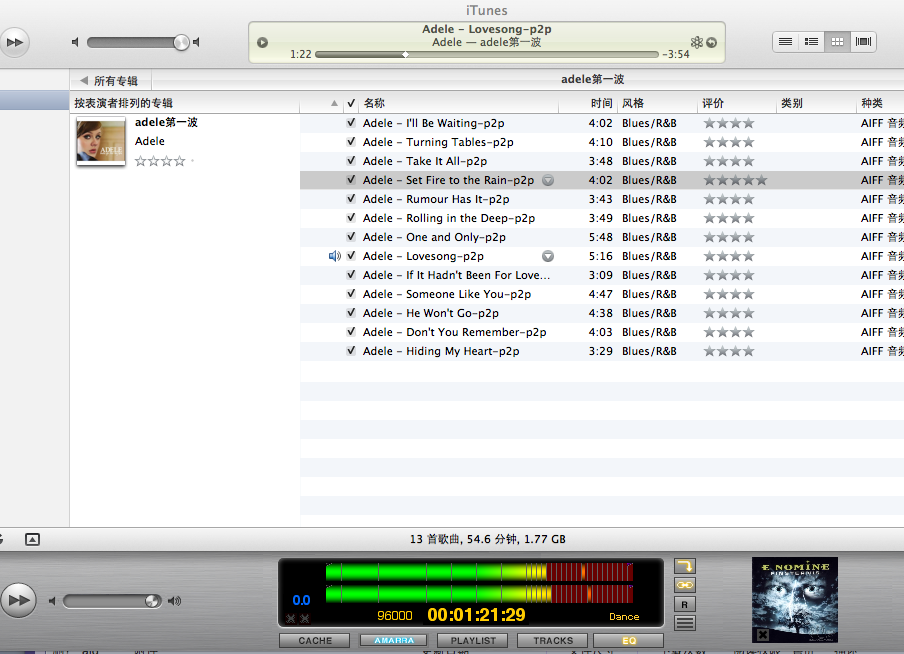Sort by the 评价 column header

click(737, 103)
